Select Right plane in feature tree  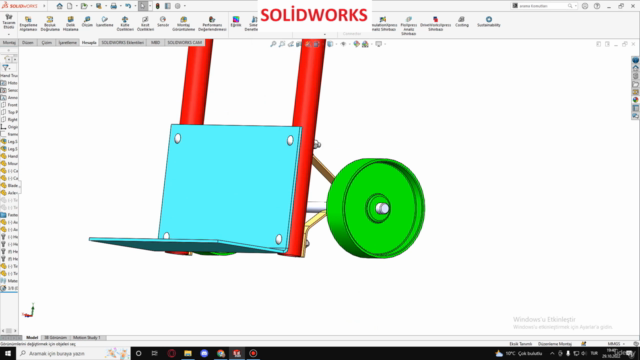[x=9, y=120]
